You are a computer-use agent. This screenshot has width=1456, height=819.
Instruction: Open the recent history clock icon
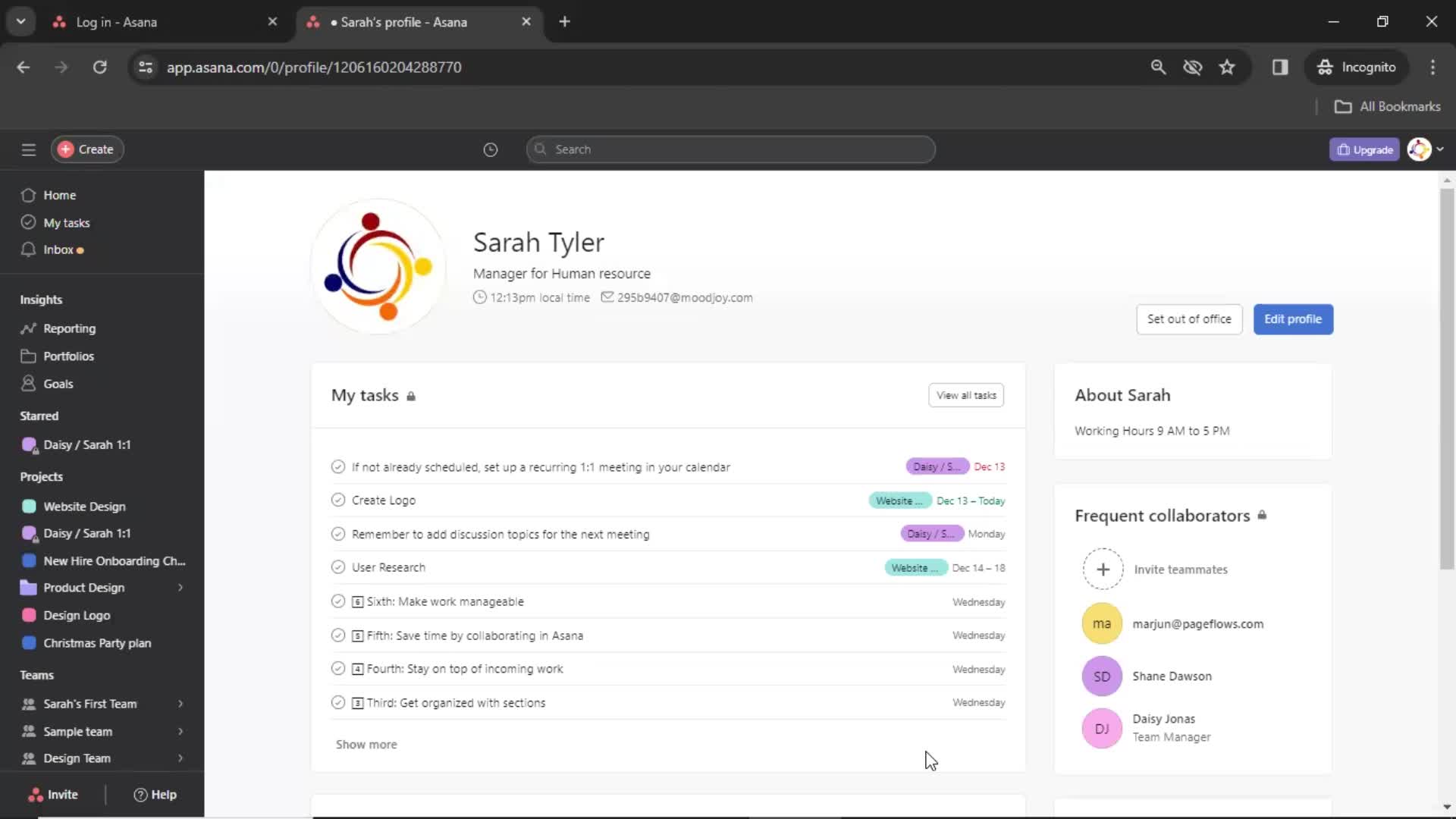point(490,149)
